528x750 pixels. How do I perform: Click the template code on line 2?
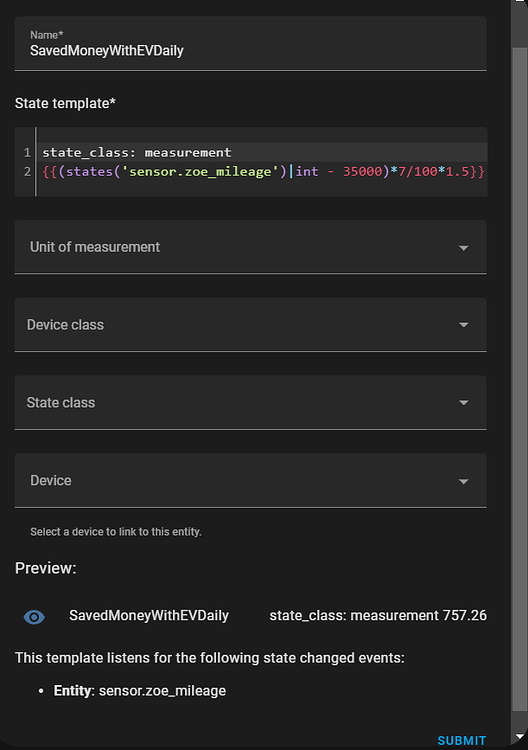point(263,172)
